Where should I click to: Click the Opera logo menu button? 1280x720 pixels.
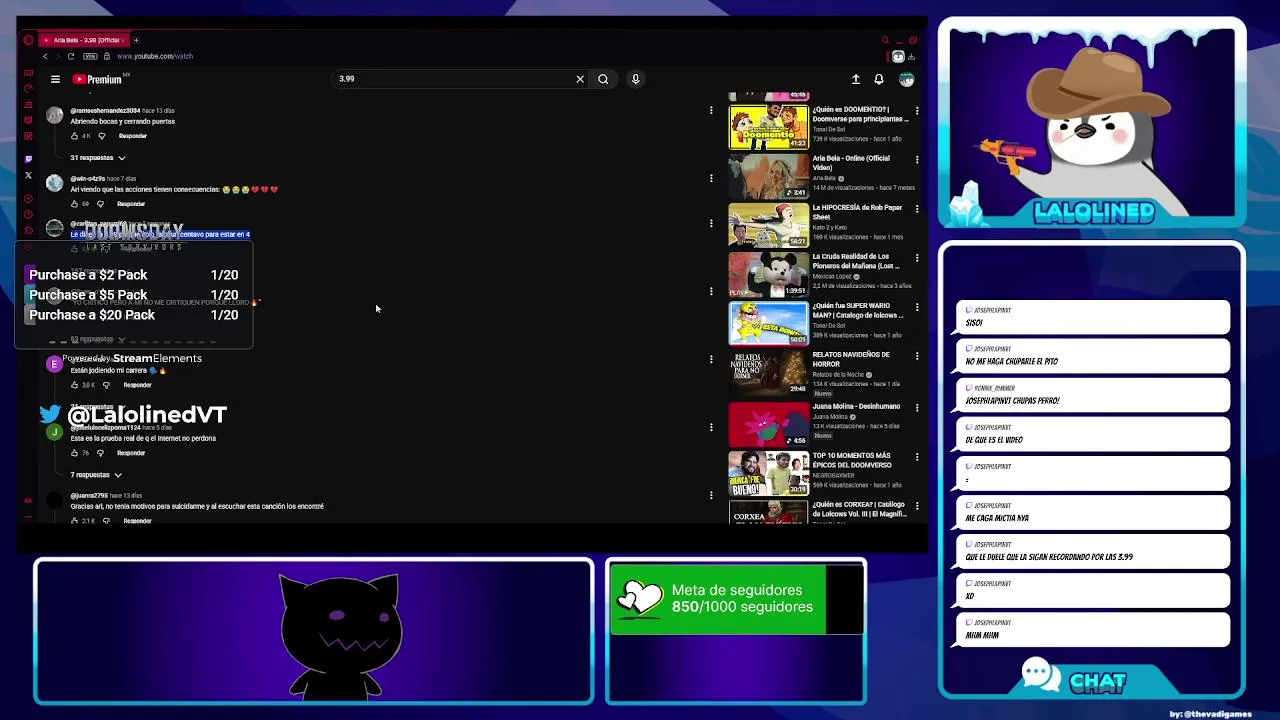28,40
